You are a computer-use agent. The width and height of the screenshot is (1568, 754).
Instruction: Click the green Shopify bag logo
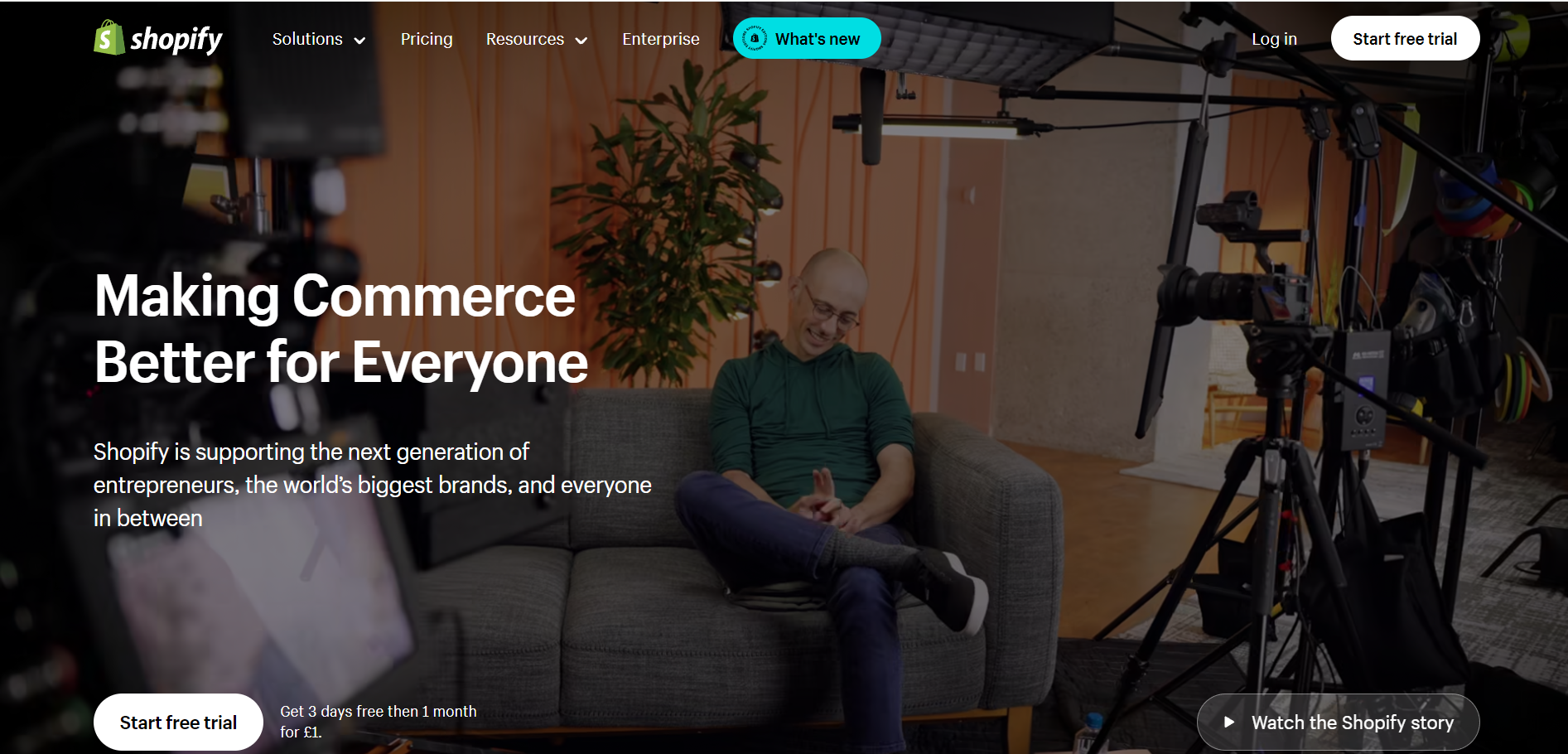(109, 37)
